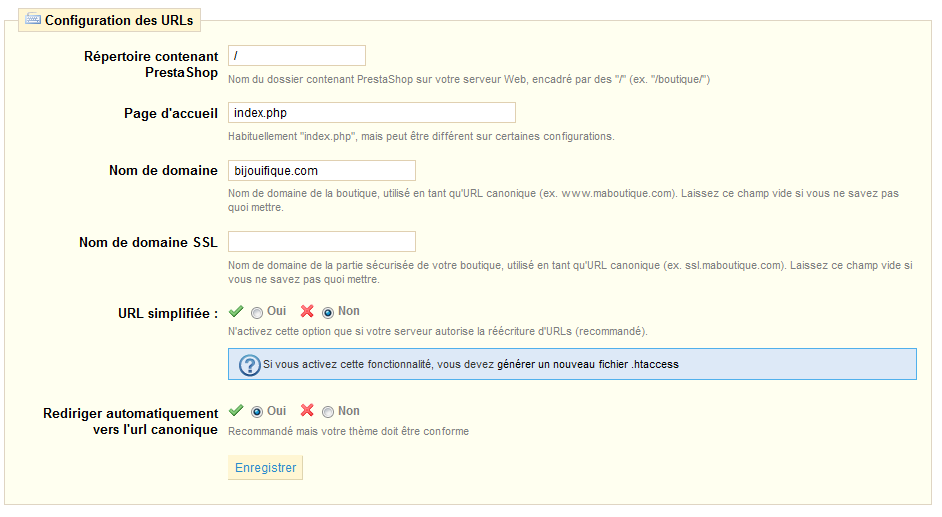Viewport: 942px width, 517px height.
Task: Click the Page d'accueil label
Action: tap(171, 113)
